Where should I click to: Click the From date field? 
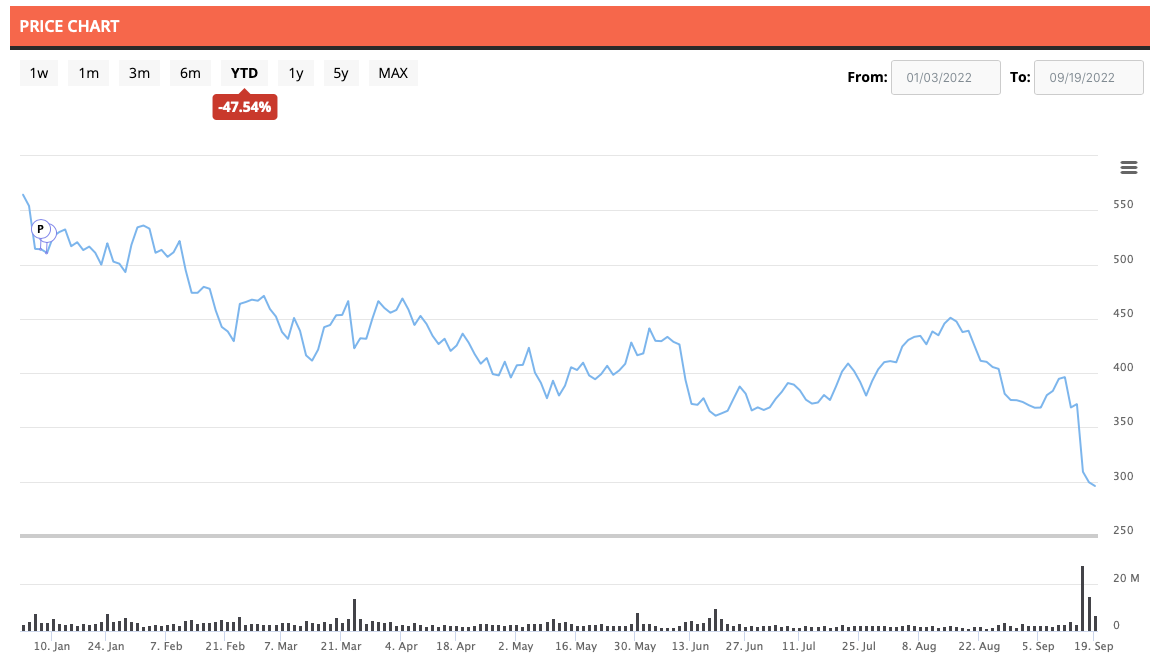pyautogui.click(x=945, y=77)
